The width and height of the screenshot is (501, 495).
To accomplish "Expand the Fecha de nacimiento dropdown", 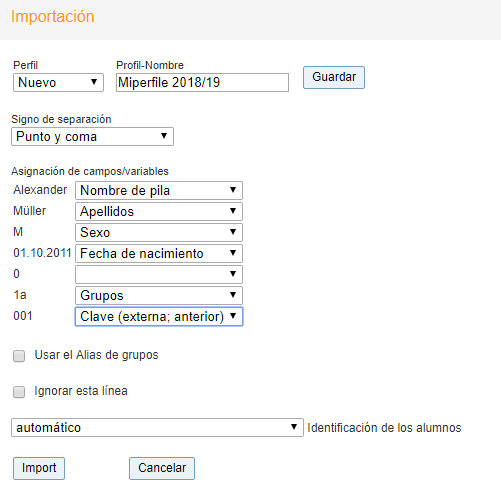I will pos(159,253).
